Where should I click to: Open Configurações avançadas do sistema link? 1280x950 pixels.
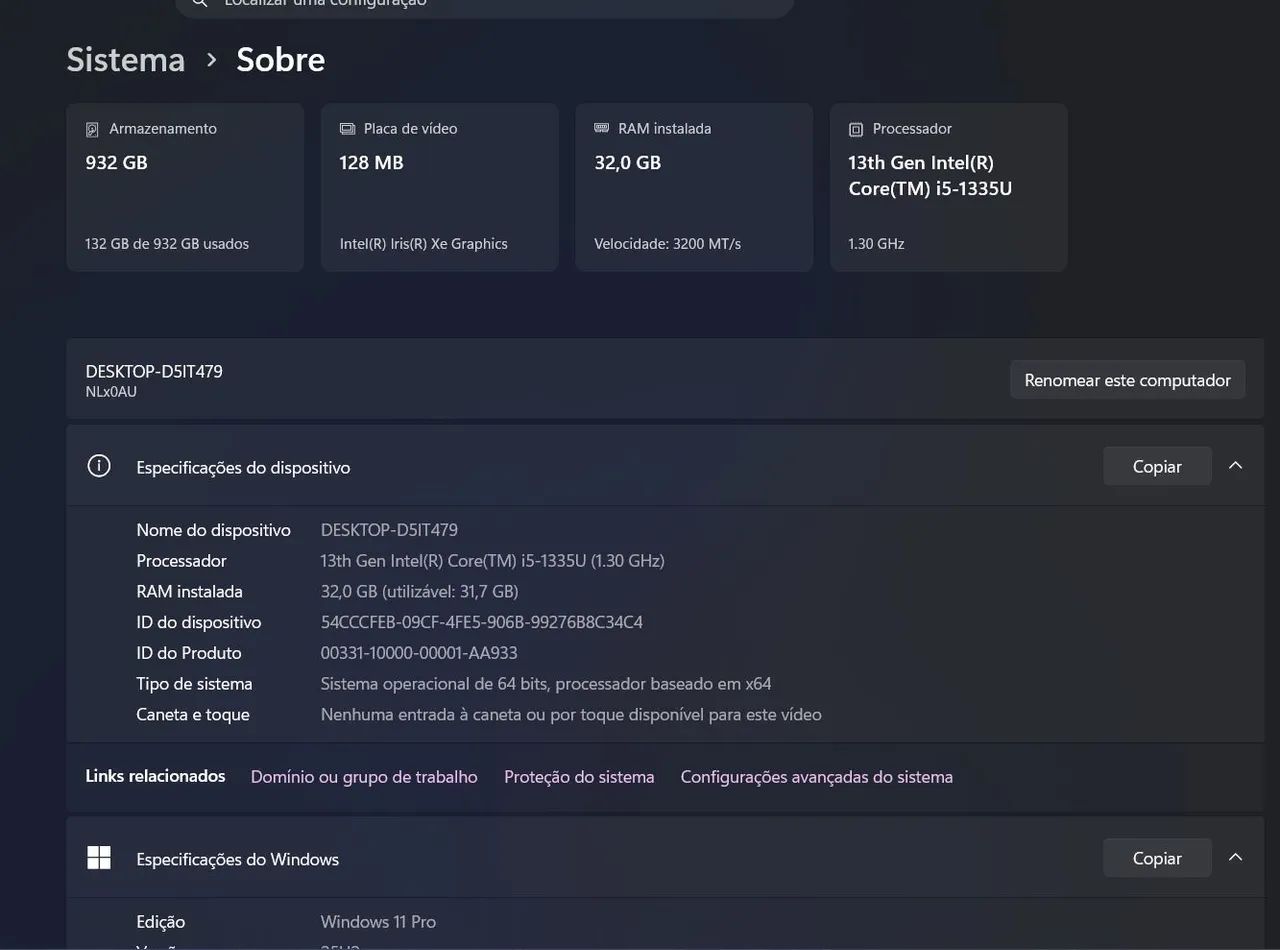coord(817,777)
